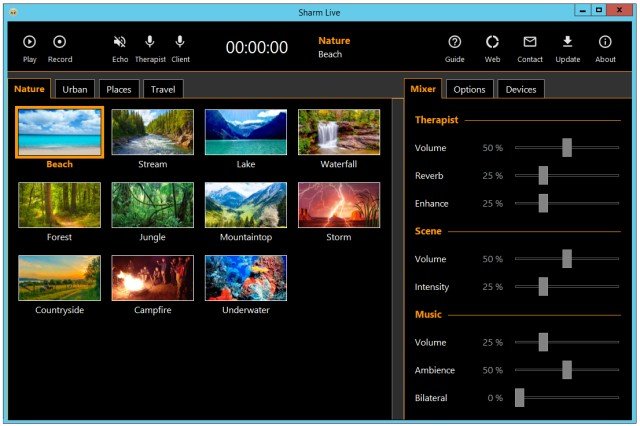Open the Web icon
The height and width of the screenshot is (426, 640).
click(x=492, y=42)
